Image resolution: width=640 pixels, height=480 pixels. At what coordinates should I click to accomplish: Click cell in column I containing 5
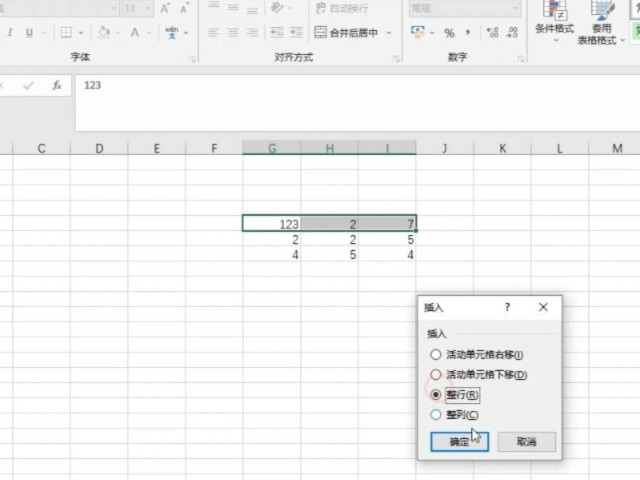click(387, 239)
